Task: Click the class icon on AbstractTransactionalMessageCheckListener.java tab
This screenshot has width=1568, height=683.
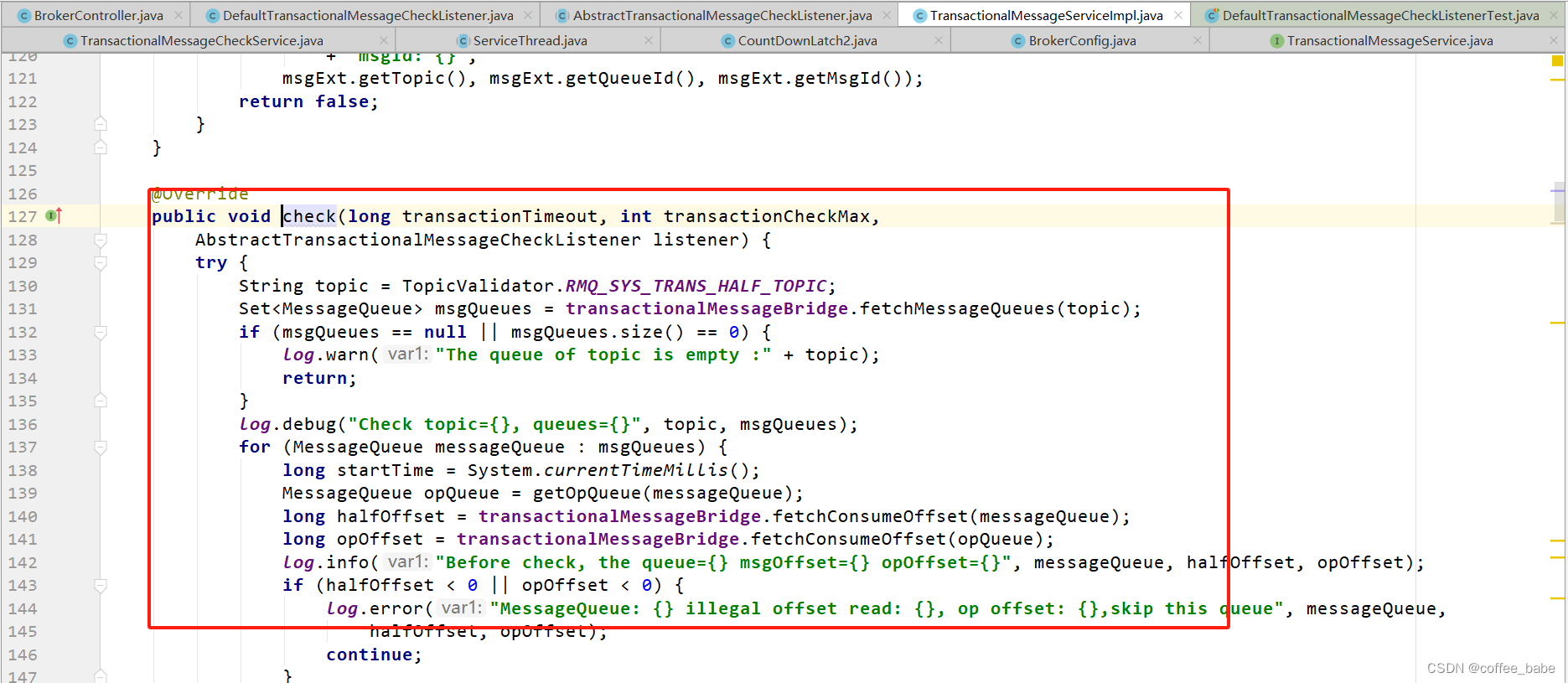Action: tap(562, 15)
